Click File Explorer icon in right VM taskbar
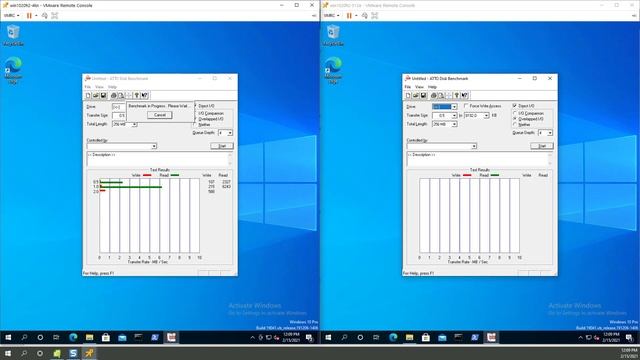This screenshot has width=640, height=360. coord(409,337)
